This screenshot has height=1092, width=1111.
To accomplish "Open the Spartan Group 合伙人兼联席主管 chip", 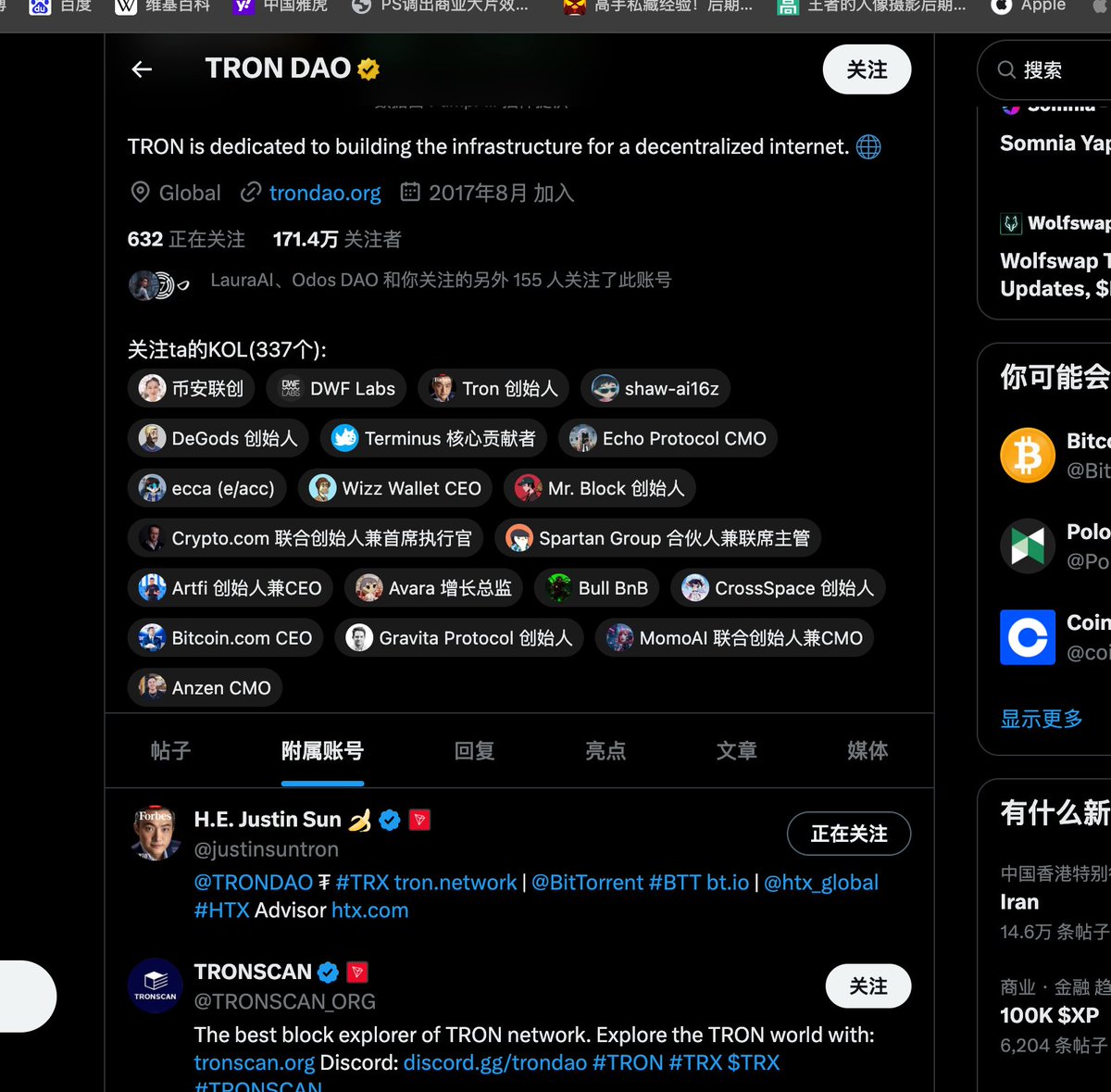I will 658,538.
